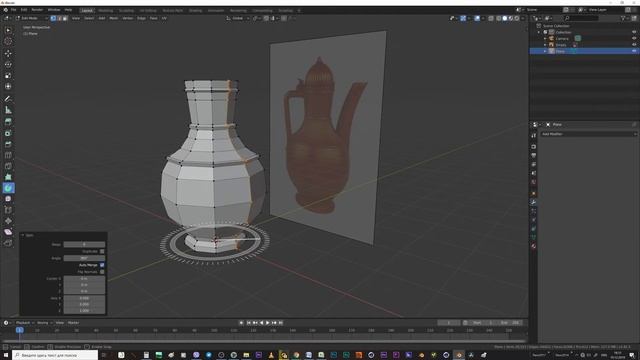Viewport: 640px width, 360px height.
Task: Click the Windows taskbar search box
Action: pos(55,356)
